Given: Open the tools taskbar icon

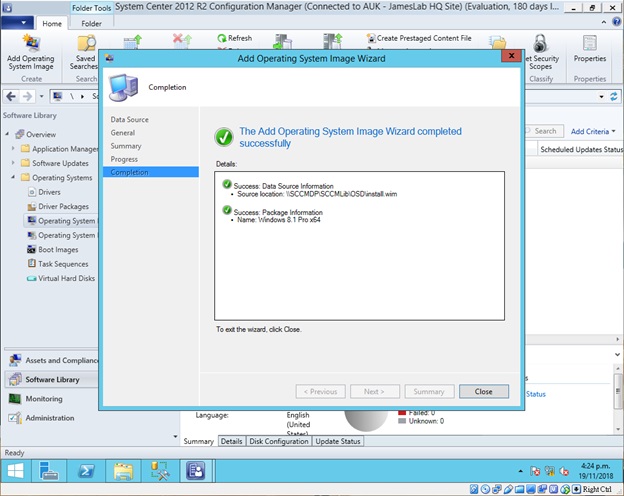Looking at the screenshot, I should (160, 471).
